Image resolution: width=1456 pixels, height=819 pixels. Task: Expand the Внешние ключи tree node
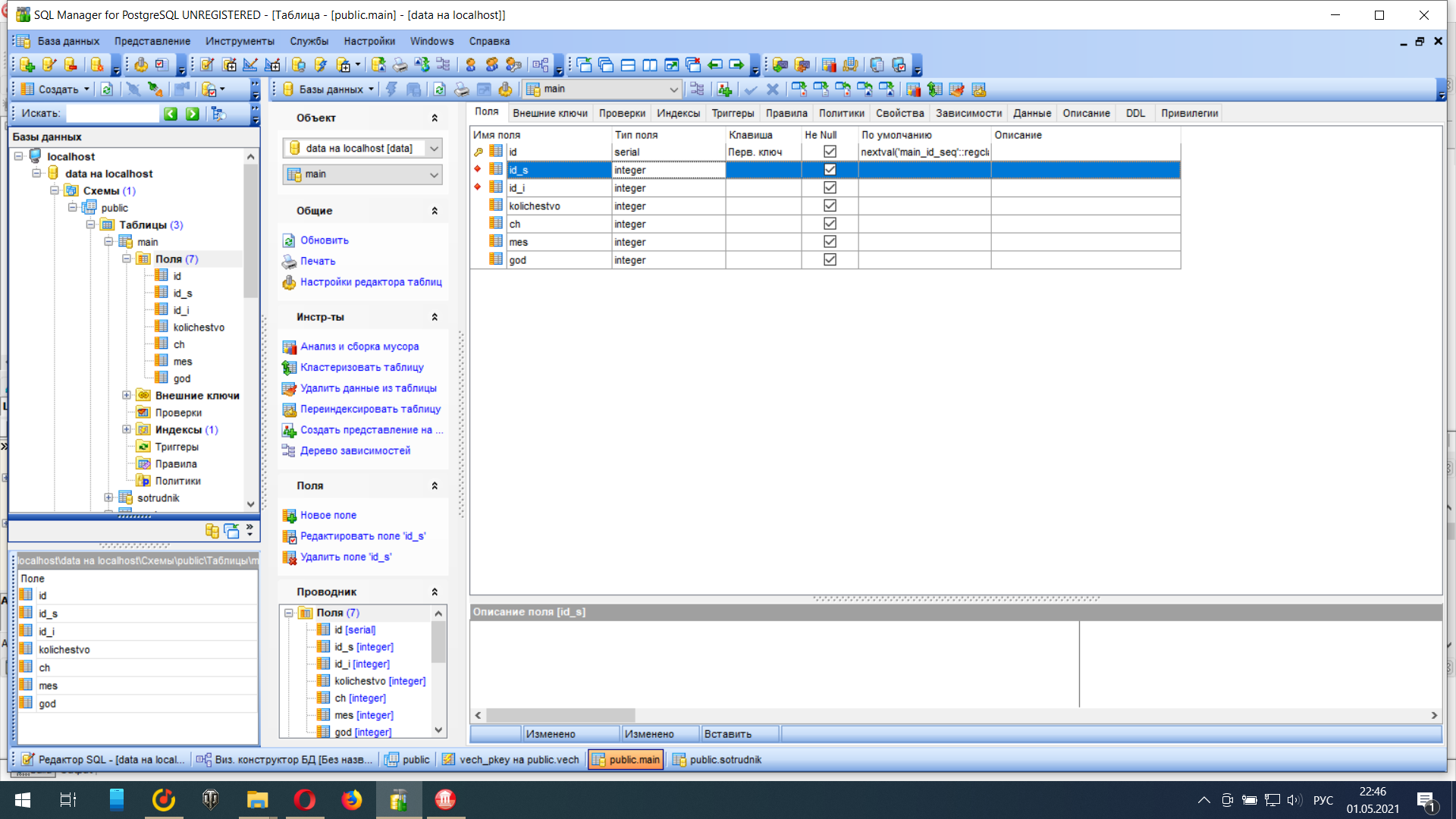127,395
